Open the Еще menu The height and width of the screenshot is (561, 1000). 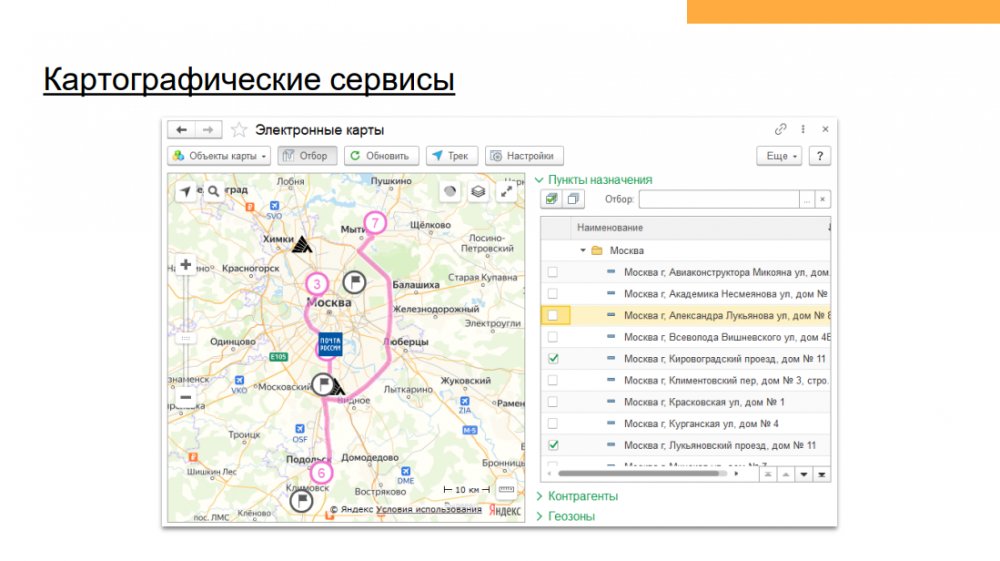(779, 156)
